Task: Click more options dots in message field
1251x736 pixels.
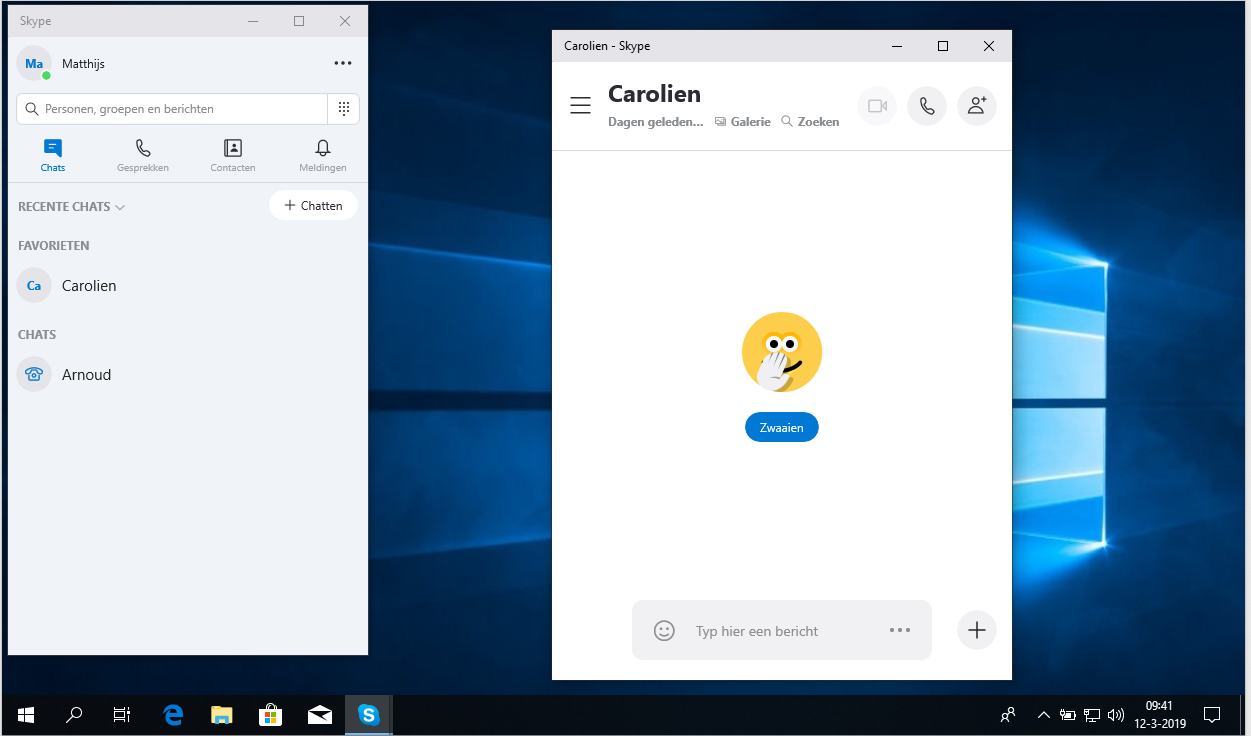Action: pos(900,630)
